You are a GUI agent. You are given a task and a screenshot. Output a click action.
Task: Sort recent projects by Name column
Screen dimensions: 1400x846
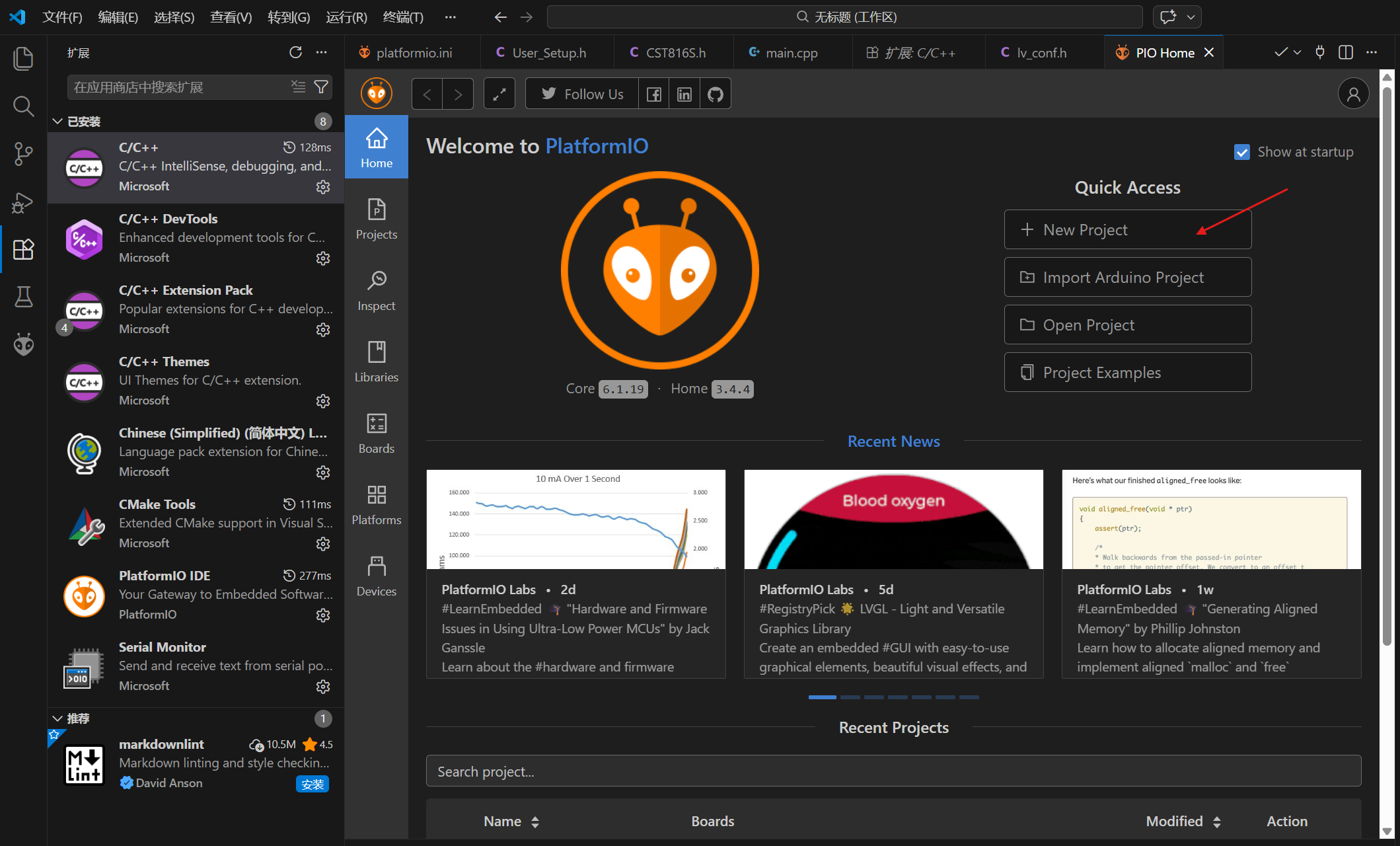coord(511,822)
